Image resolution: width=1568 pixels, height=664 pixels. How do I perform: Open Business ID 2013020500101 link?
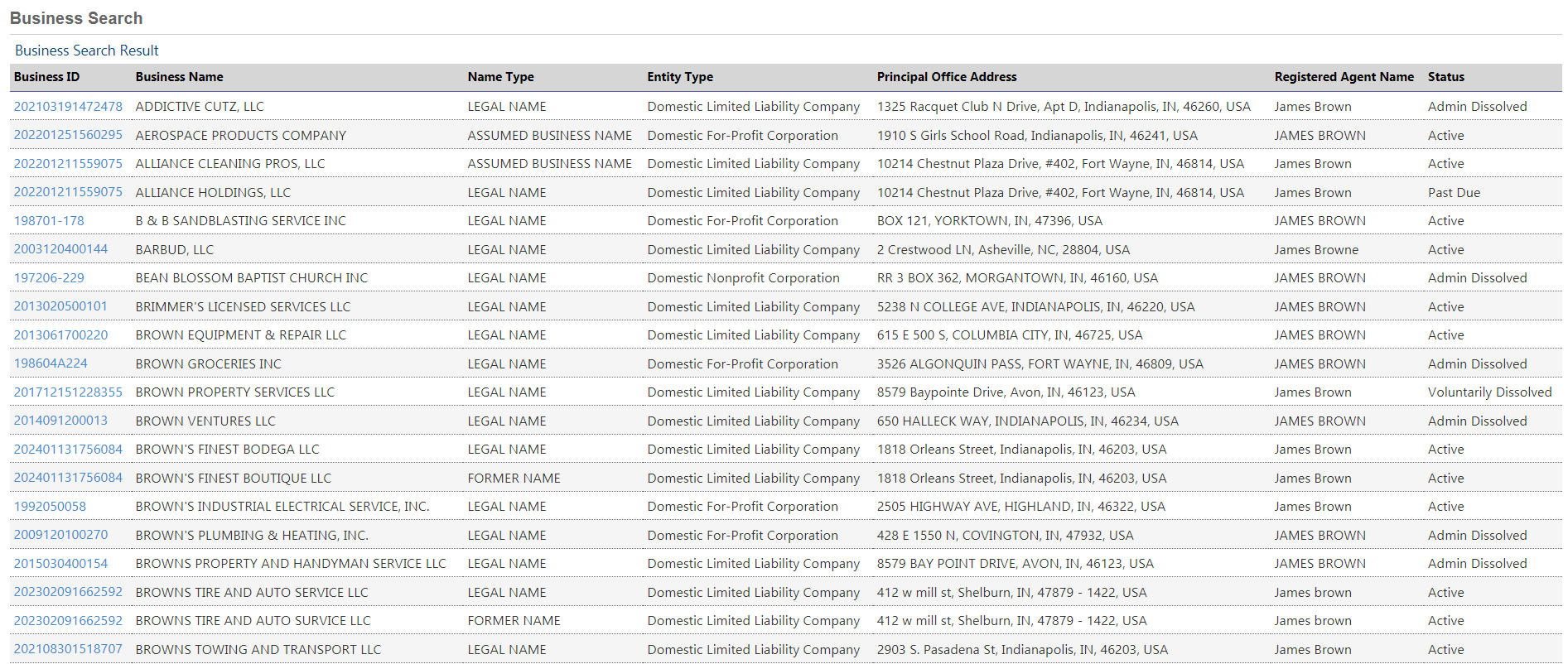click(x=60, y=306)
